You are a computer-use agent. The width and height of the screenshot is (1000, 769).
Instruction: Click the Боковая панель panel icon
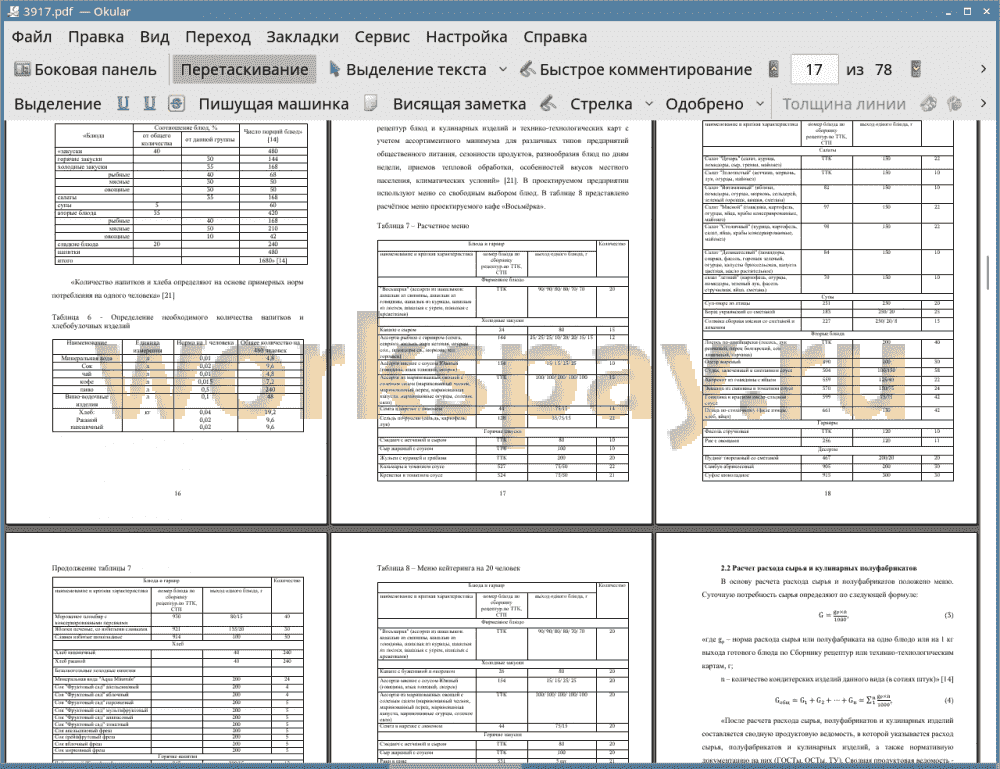click(x=22, y=69)
